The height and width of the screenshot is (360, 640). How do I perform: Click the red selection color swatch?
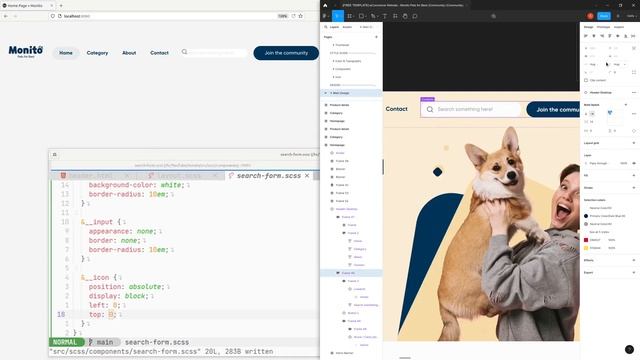coord(586,240)
